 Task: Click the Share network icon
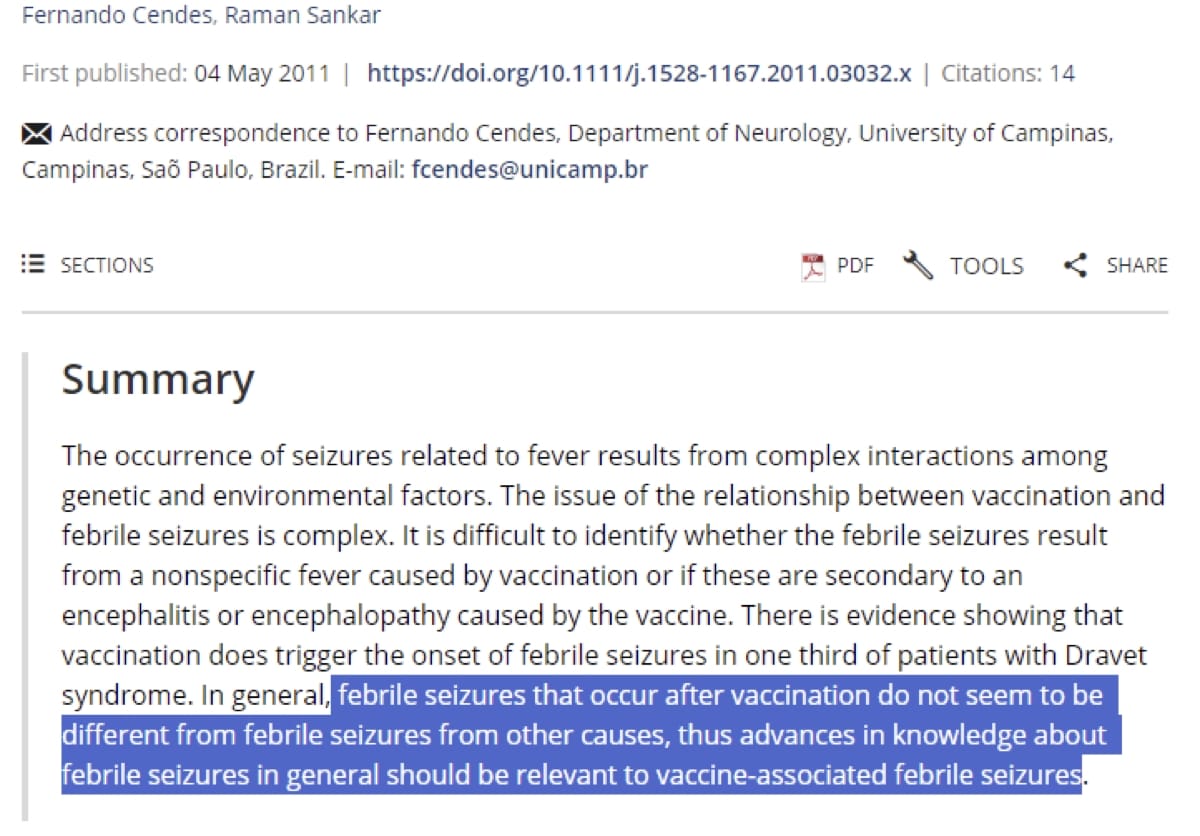click(x=1075, y=265)
